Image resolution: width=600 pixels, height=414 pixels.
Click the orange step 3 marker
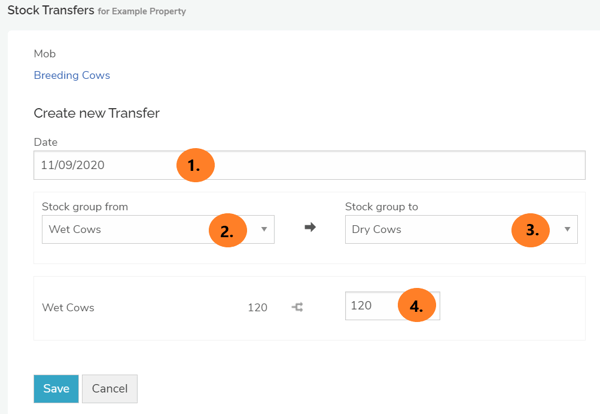point(531,230)
